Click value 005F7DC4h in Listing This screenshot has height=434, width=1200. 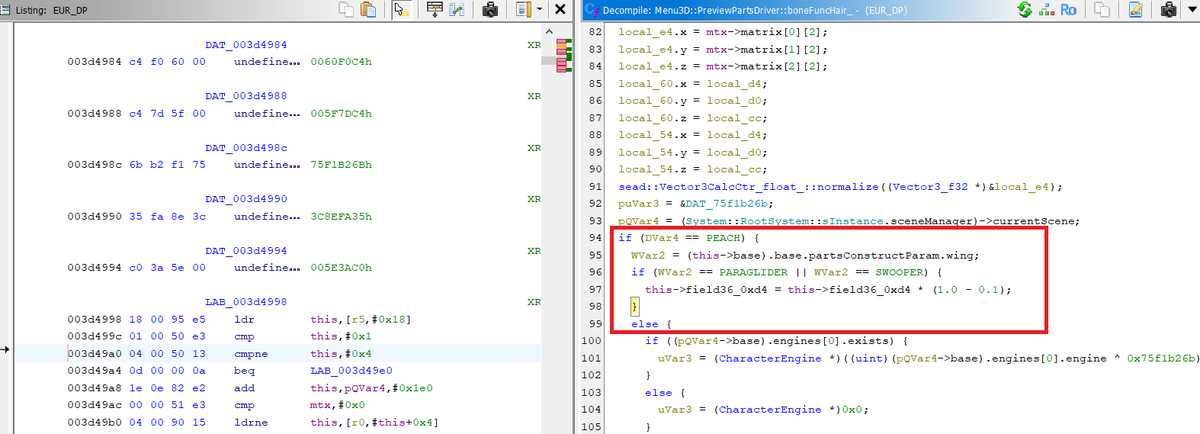coord(341,113)
